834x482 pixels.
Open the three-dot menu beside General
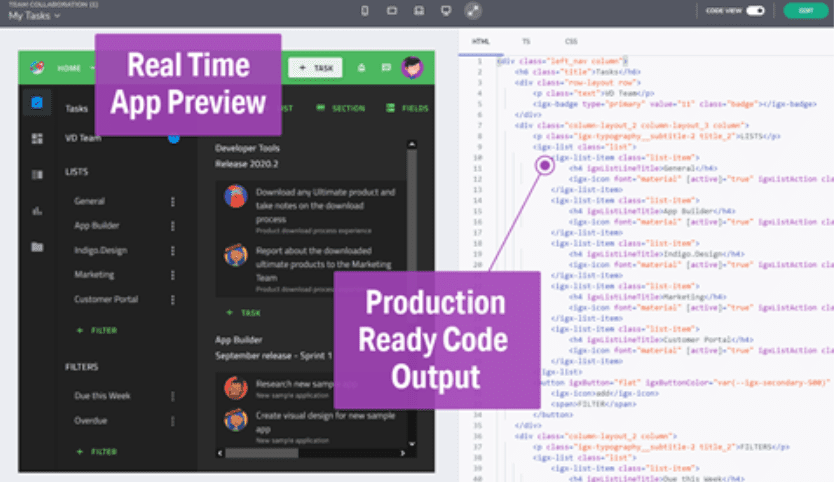tap(172, 202)
